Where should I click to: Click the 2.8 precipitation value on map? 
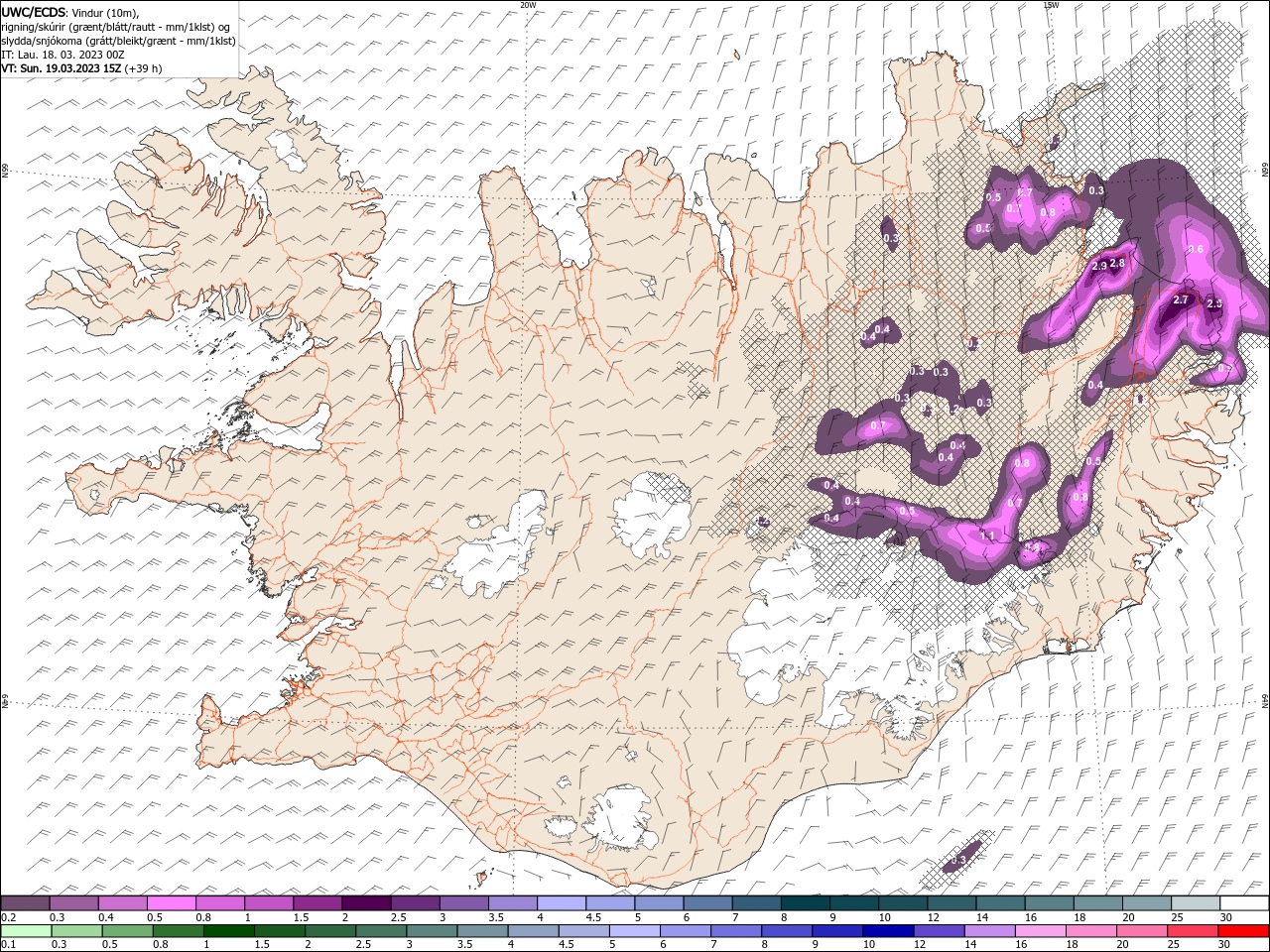click(x=1117, y=263)
